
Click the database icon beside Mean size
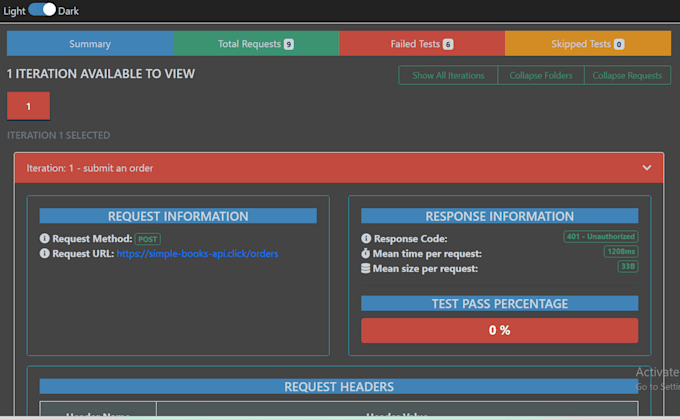coord(366,268)
